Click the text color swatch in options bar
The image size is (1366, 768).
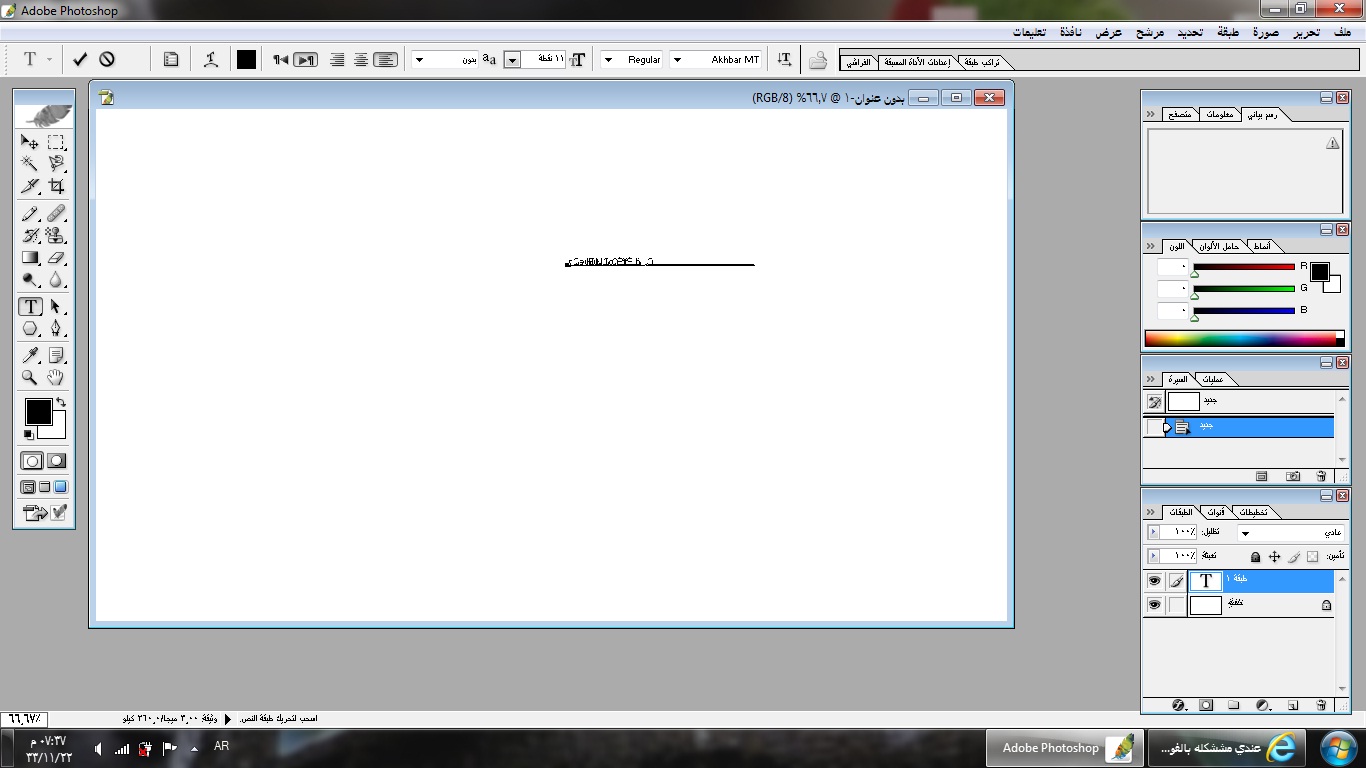[246, 60]
